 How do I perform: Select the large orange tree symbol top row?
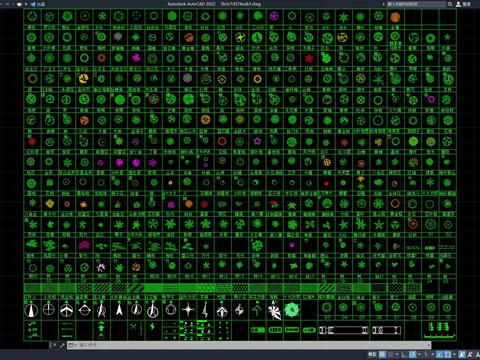(395, 17)
